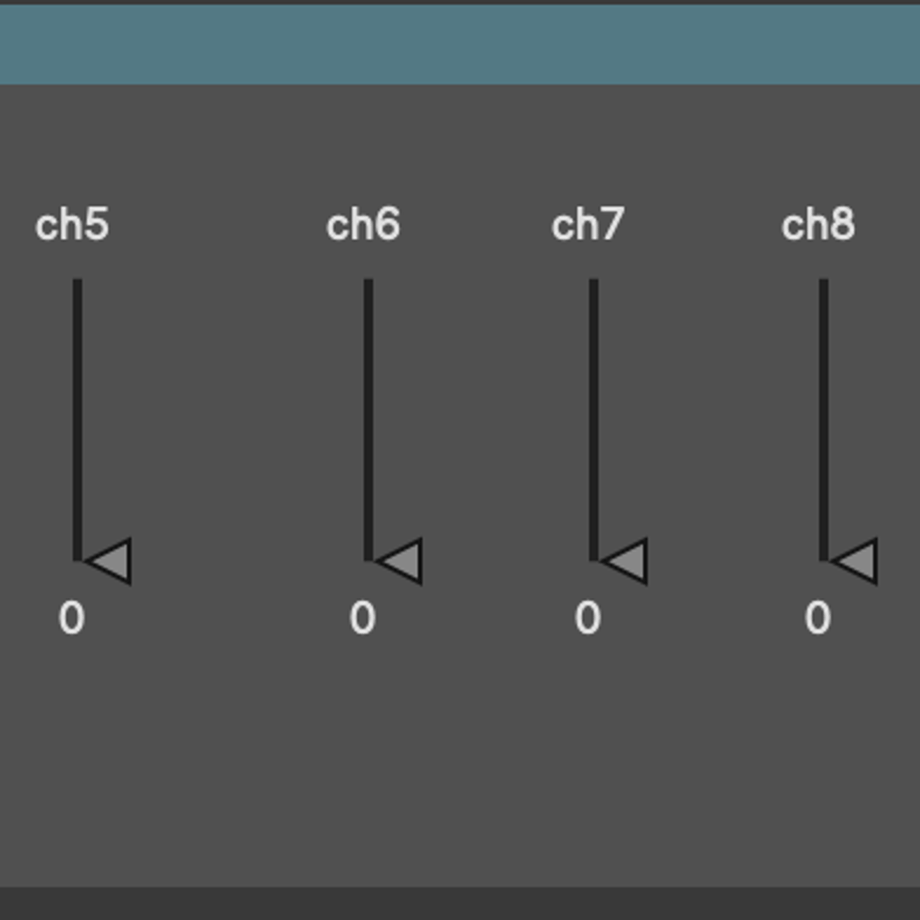The image size is (920, 920).
Task: Click the empty gray panel background
Action: point(460,763)
